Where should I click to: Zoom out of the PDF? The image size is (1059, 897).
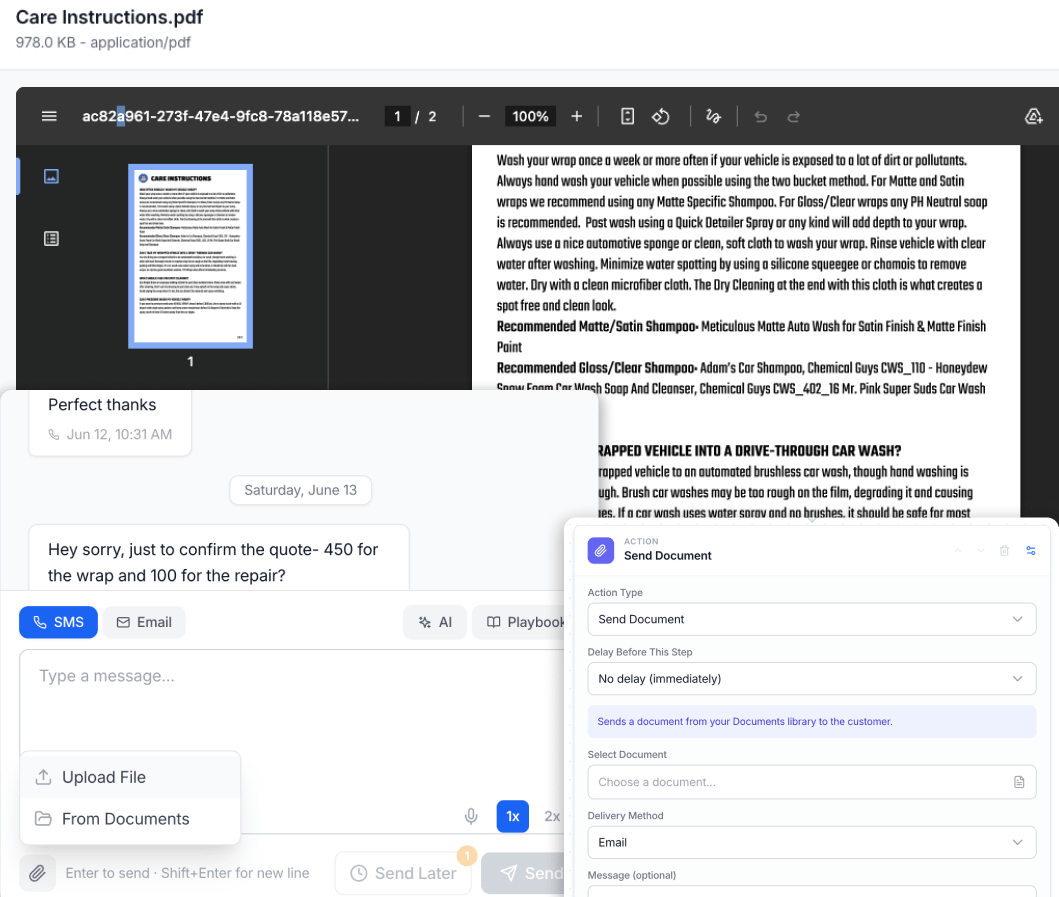[x=484, y=116]
